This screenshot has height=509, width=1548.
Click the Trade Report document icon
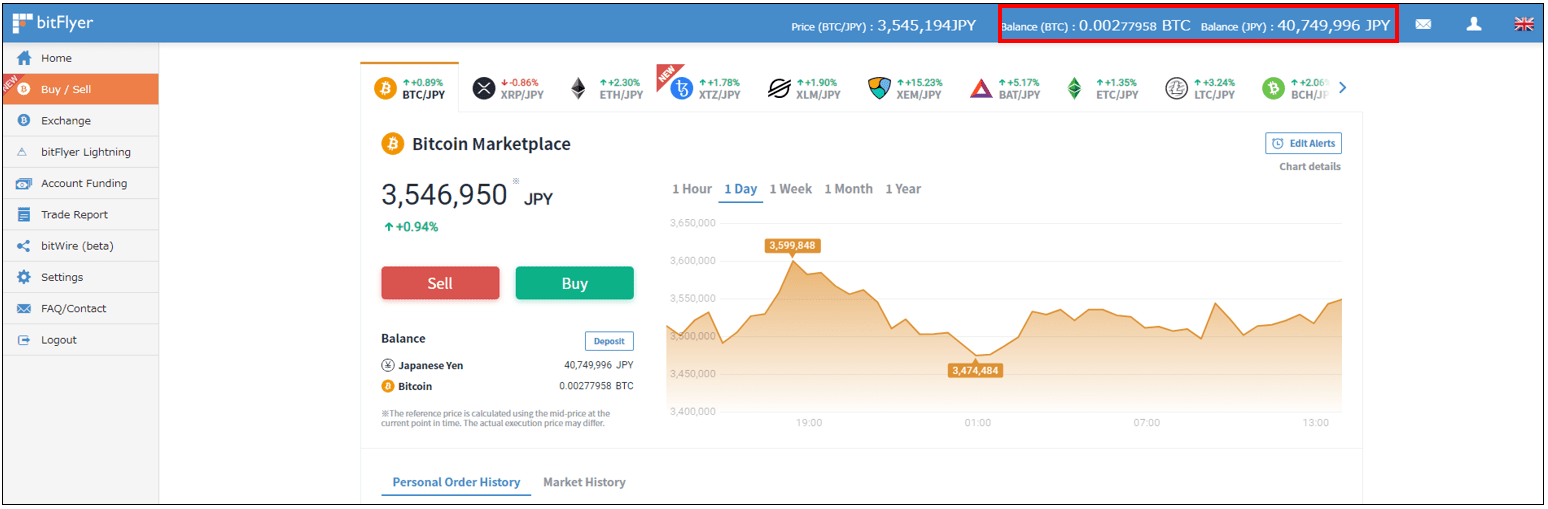tap(24, 215)
